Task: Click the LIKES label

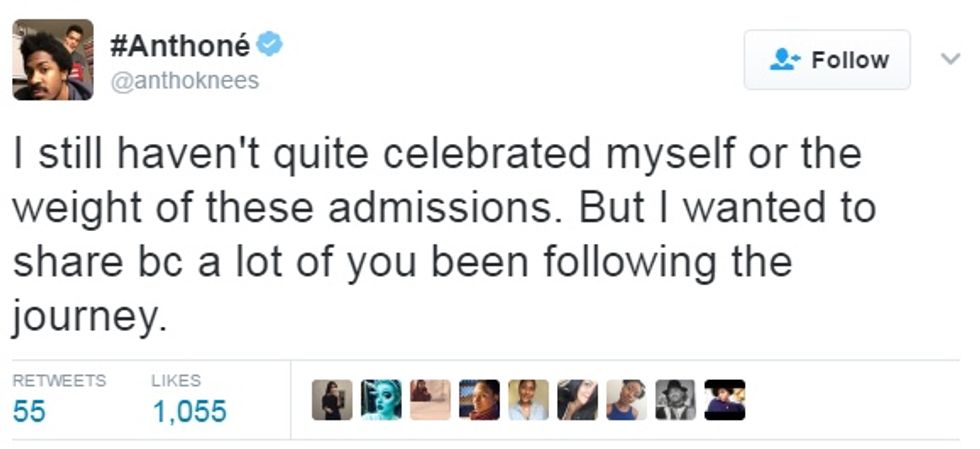Action: click(x=176, y=380)
